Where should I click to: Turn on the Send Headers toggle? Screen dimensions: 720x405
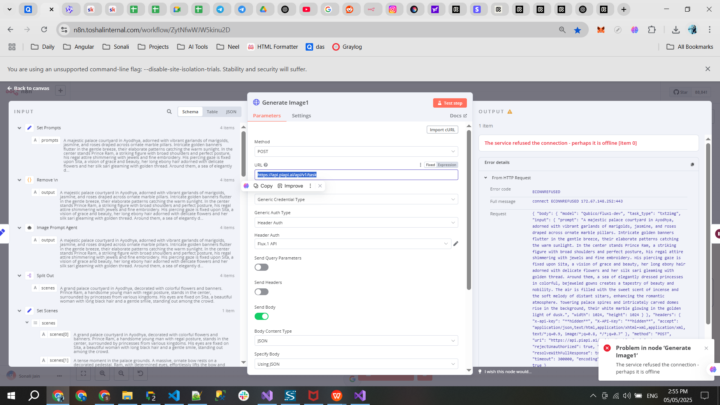(x=261, y=293)
